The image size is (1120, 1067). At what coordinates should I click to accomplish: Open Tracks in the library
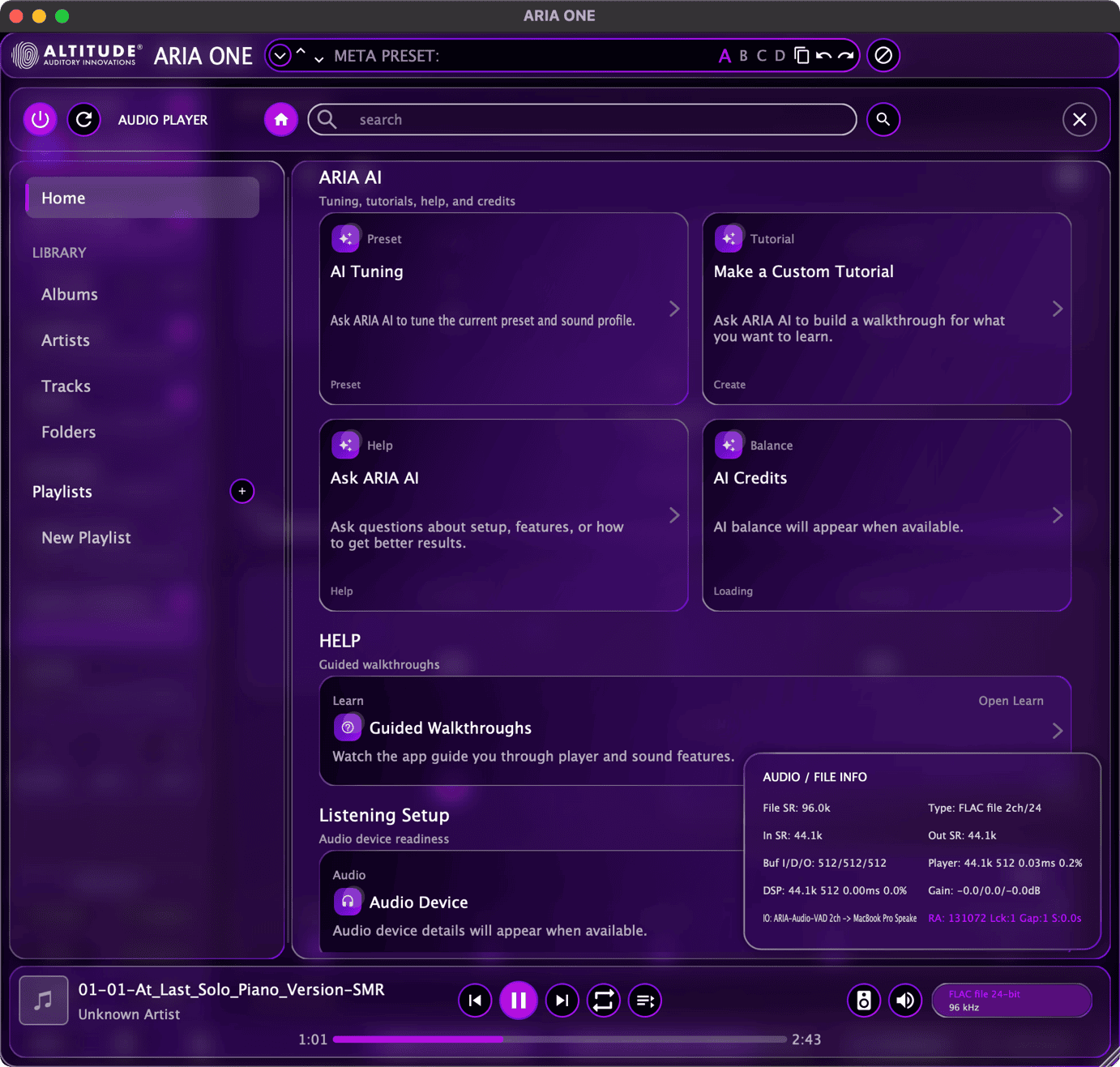pyautogui.click(x=66, y=386)
